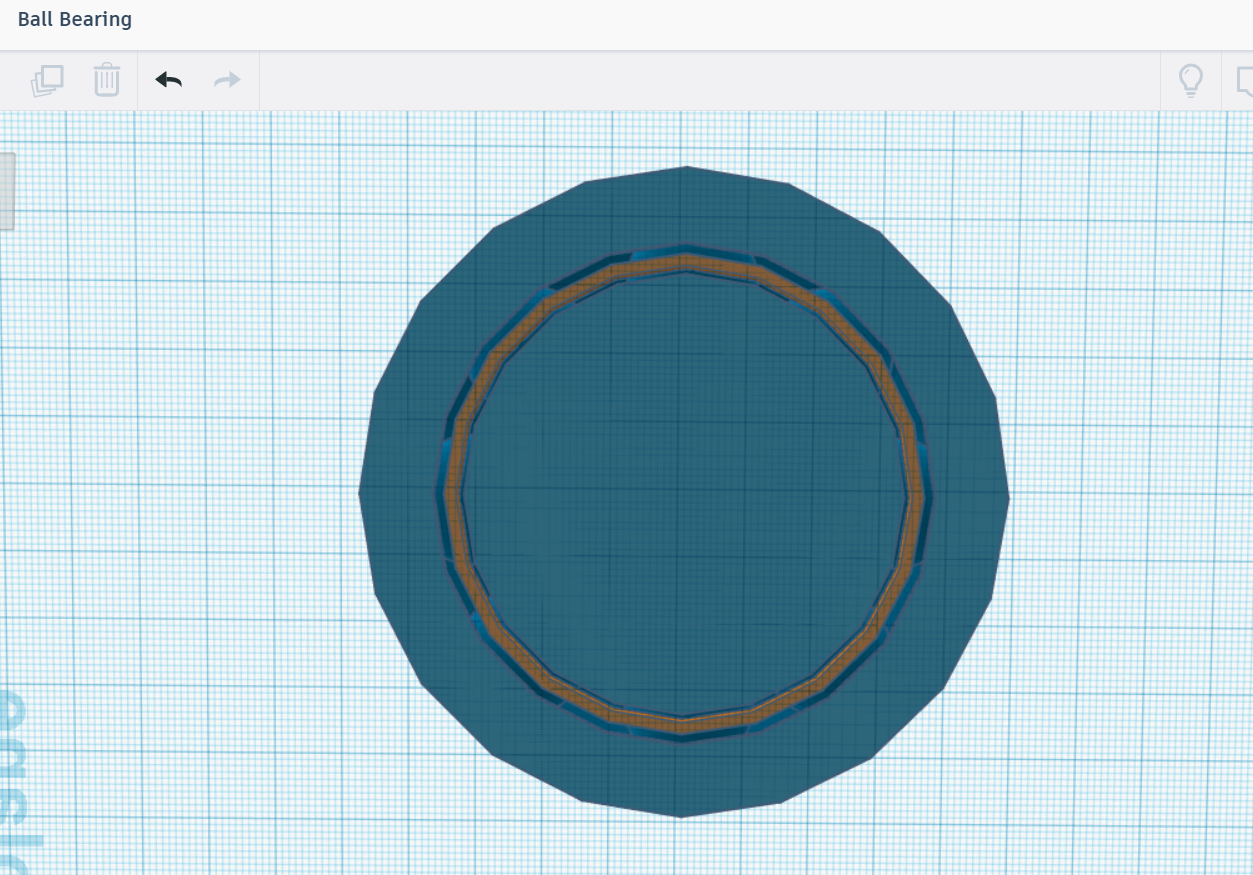Duplicate the bearing using the copy icon
Screen dimensions: 1253x875
(x=47, y=79)
